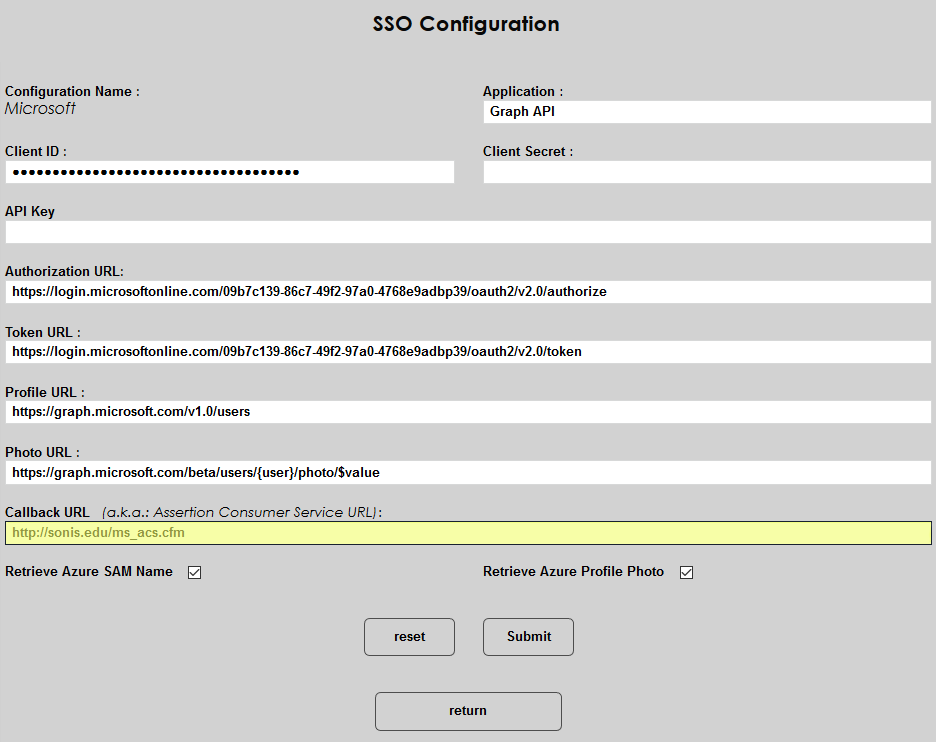Screen dimensions: 936x742
Task: Toggle the Retrieve Azure Profile Photo checkbox
Action: pos(686,573)
